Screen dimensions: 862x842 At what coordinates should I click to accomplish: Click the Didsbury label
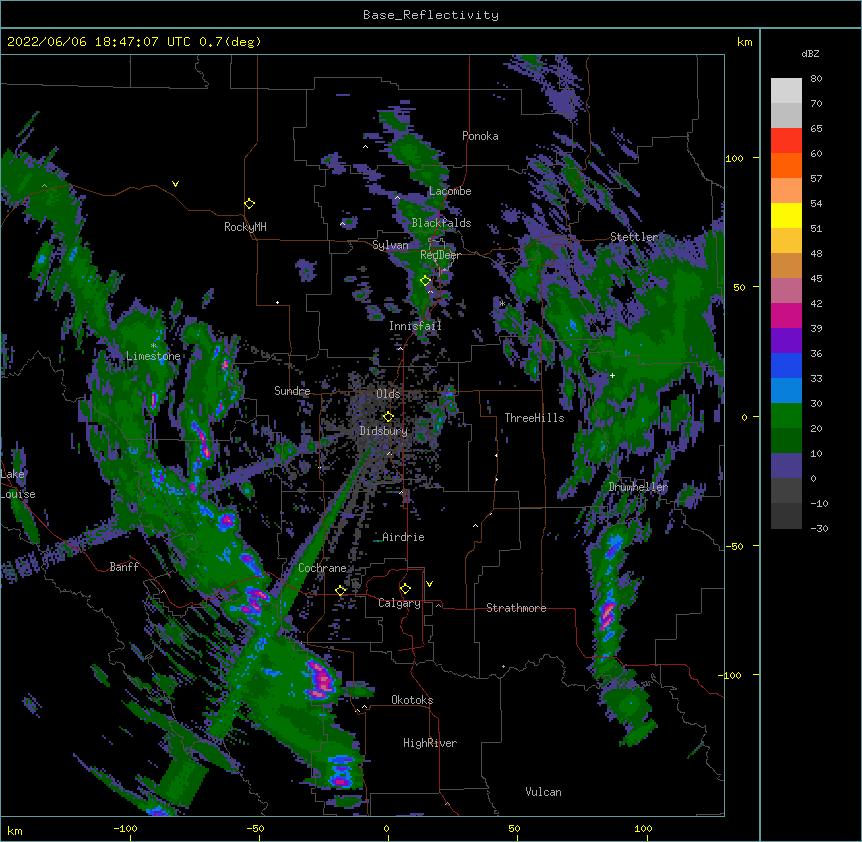click(x=383, y=431)
